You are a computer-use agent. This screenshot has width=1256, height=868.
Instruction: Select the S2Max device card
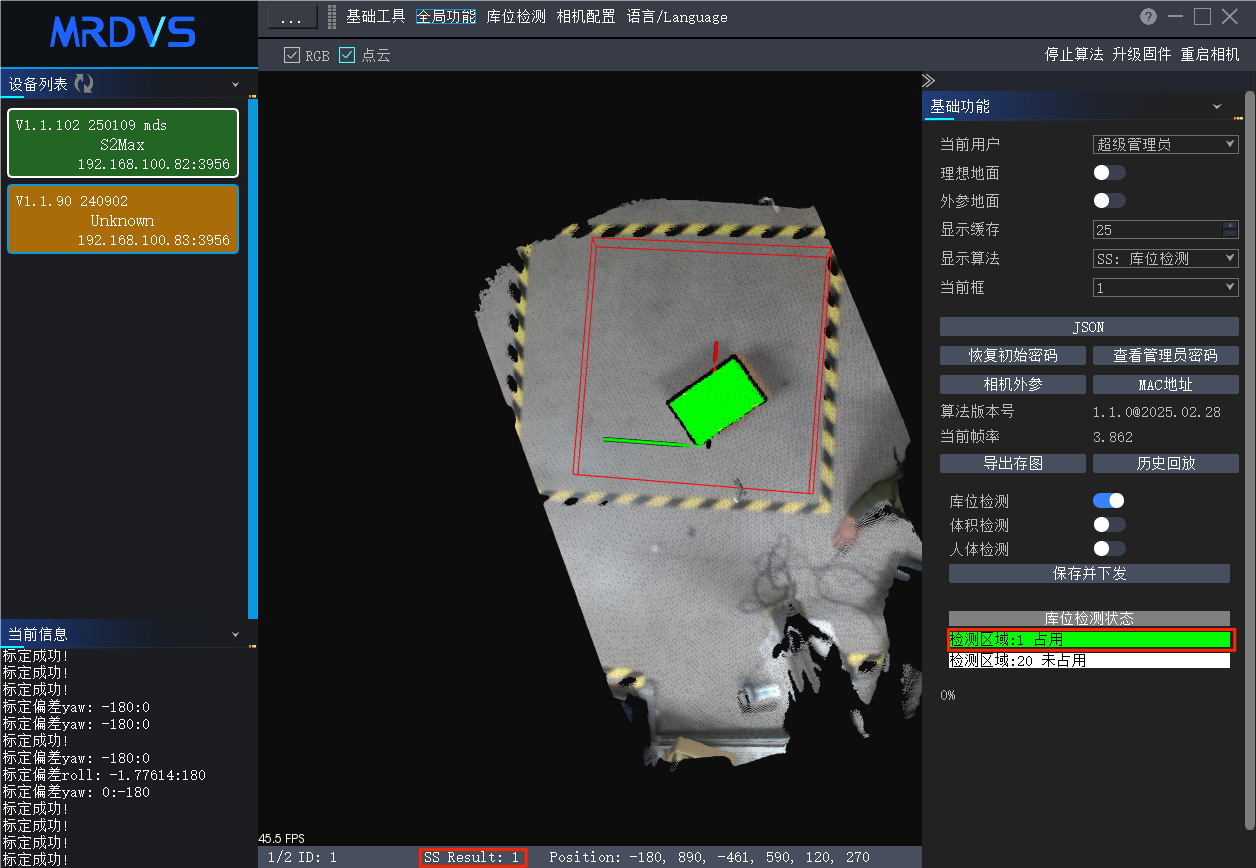tap(123, 143)
